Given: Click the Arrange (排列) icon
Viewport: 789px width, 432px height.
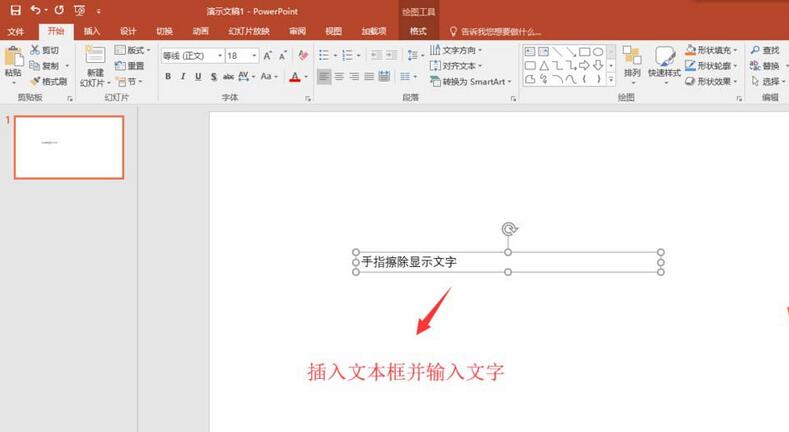Looking at the screenshot, I should pos(632,60).
